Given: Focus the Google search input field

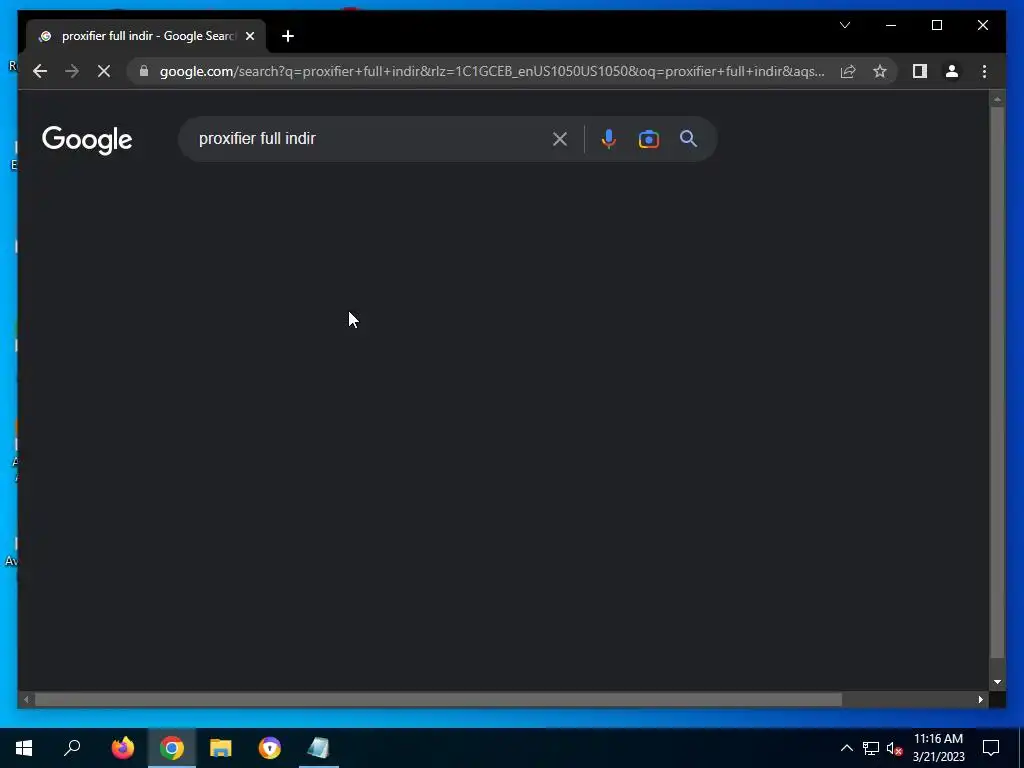Looking at the screenshot, I should 369,138.
